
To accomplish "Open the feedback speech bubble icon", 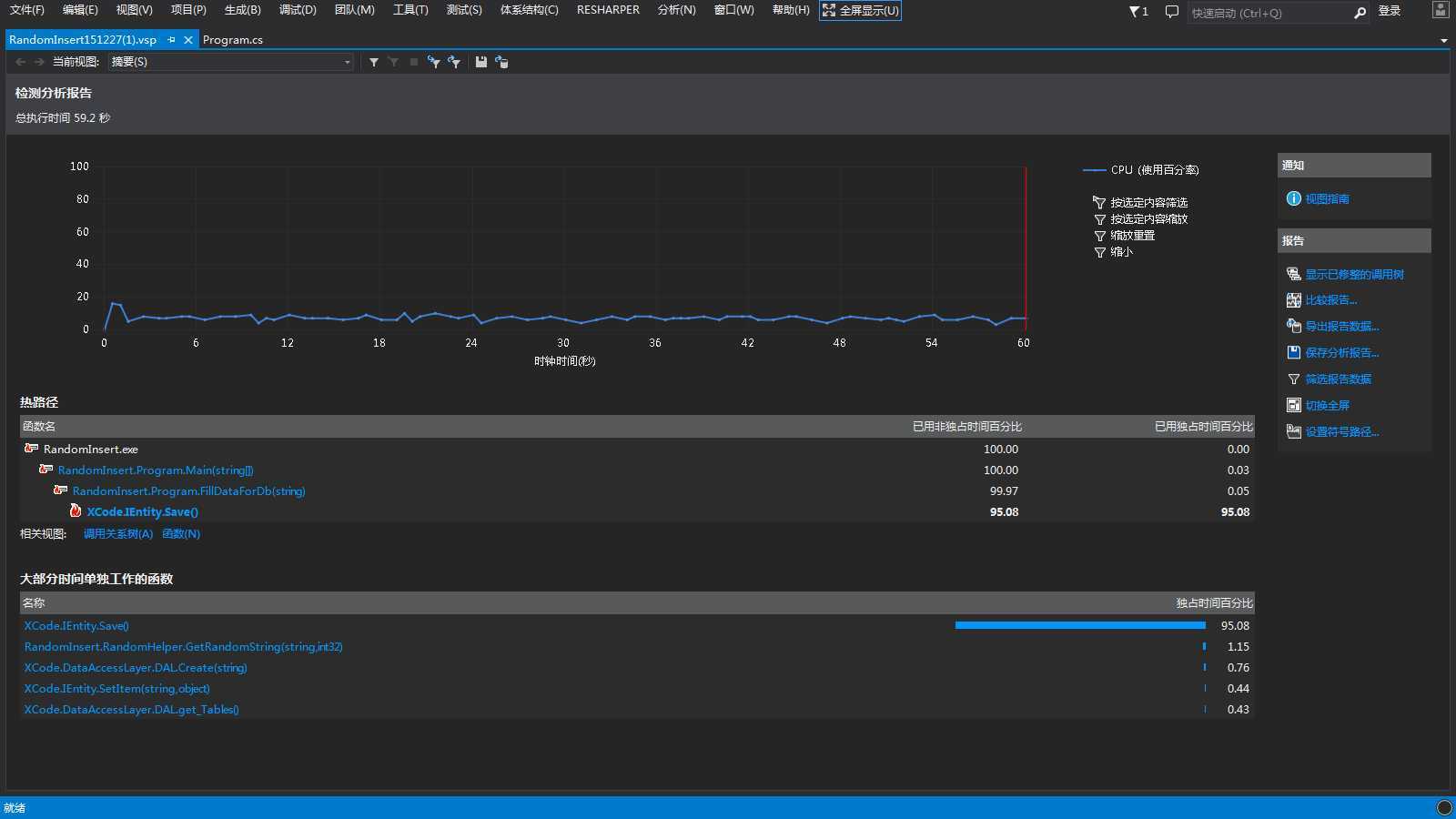I will tap(1172, 12).
